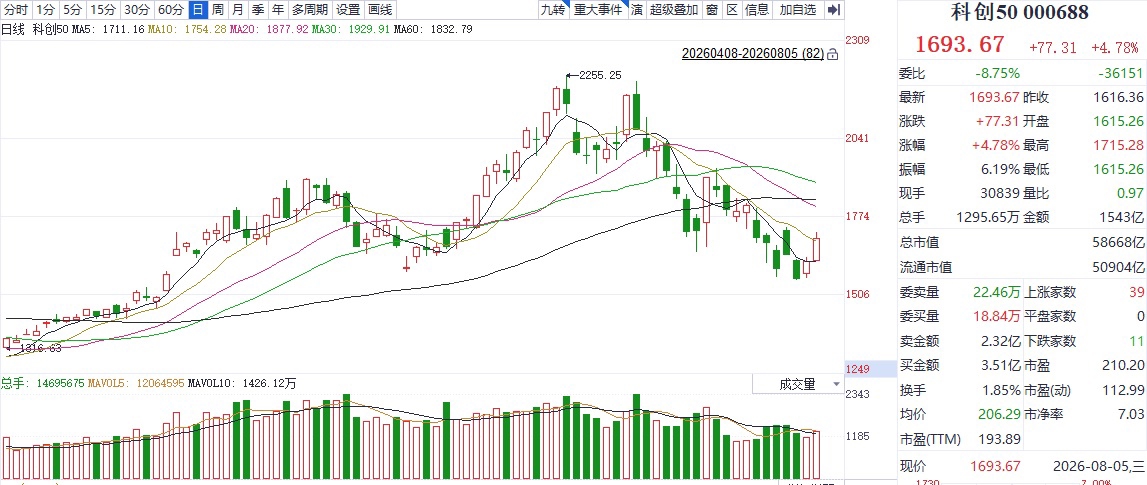The height and width of the screenshot is (485, 1147).
Task: Toggle the date range lock icon
Action: coord(832,54)
